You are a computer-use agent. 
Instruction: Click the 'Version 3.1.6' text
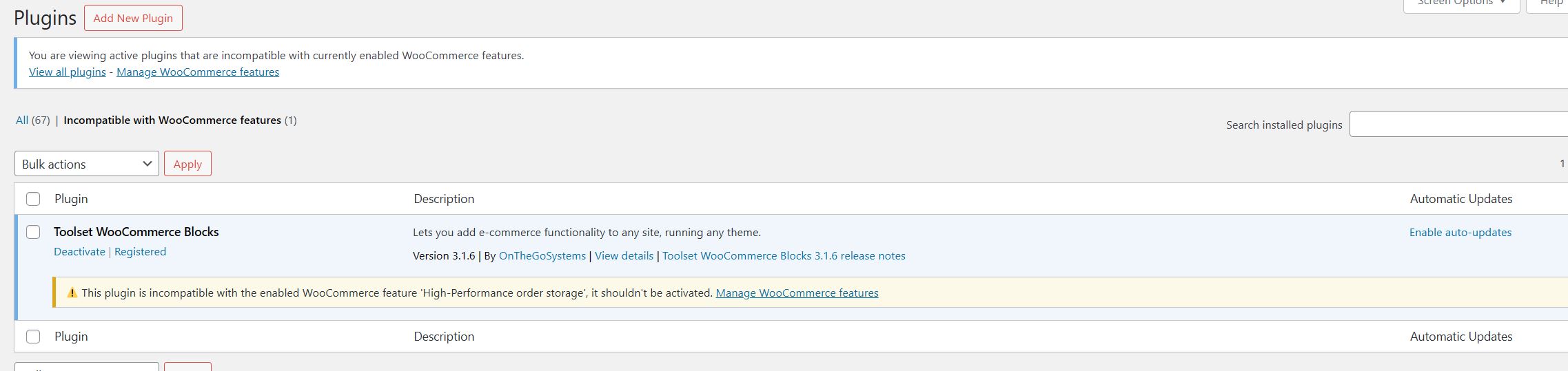444,255
